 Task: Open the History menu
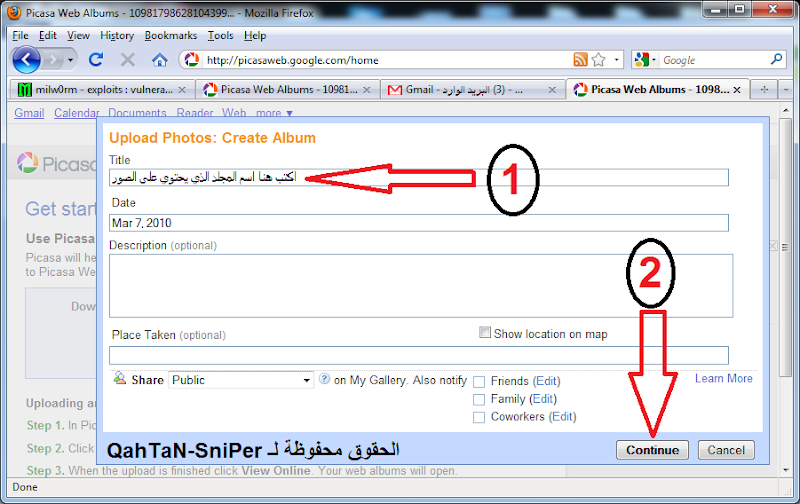(117, 35)
